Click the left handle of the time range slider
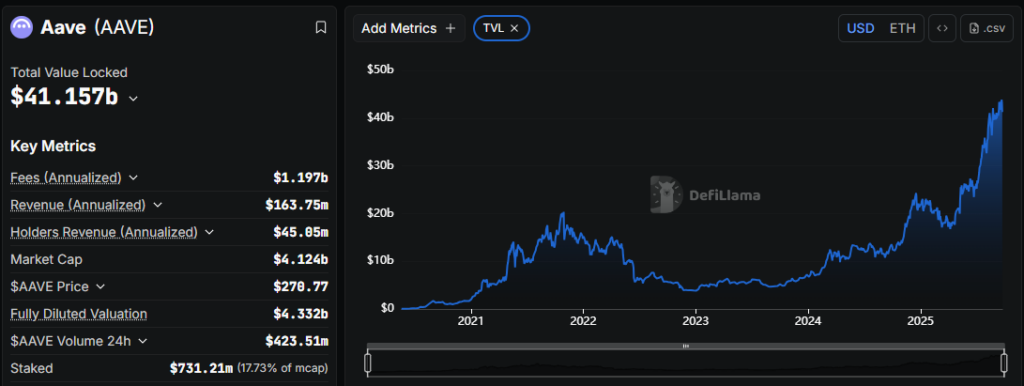 click(367, 363)
